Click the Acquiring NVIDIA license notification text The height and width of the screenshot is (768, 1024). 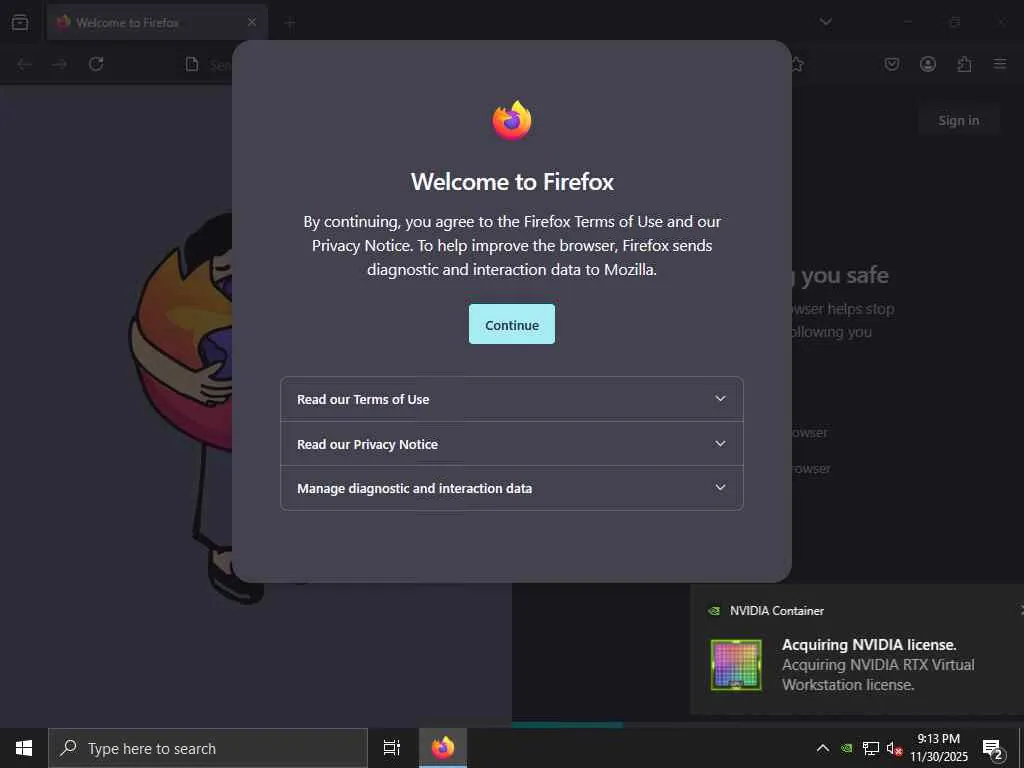[869, 645]
